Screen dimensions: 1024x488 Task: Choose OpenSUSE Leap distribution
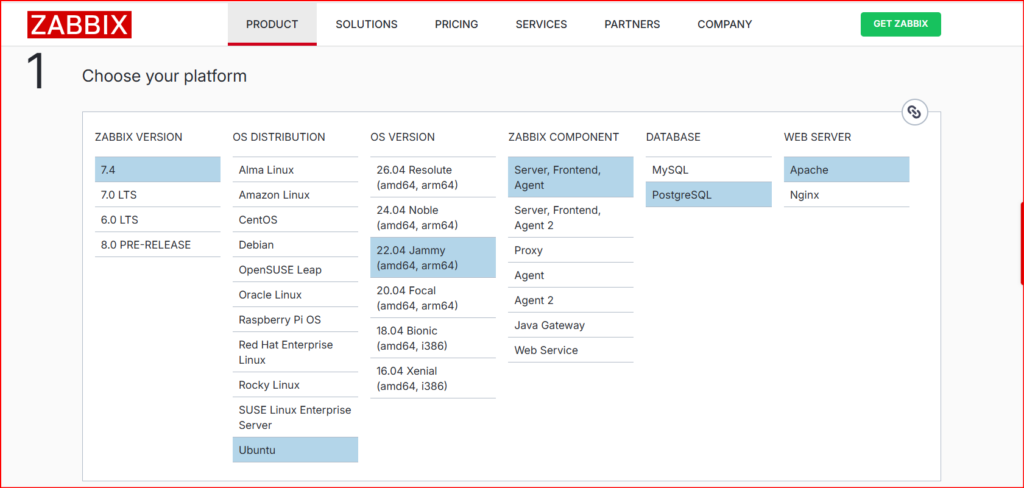pyautogui.click(x=295, y=270)
